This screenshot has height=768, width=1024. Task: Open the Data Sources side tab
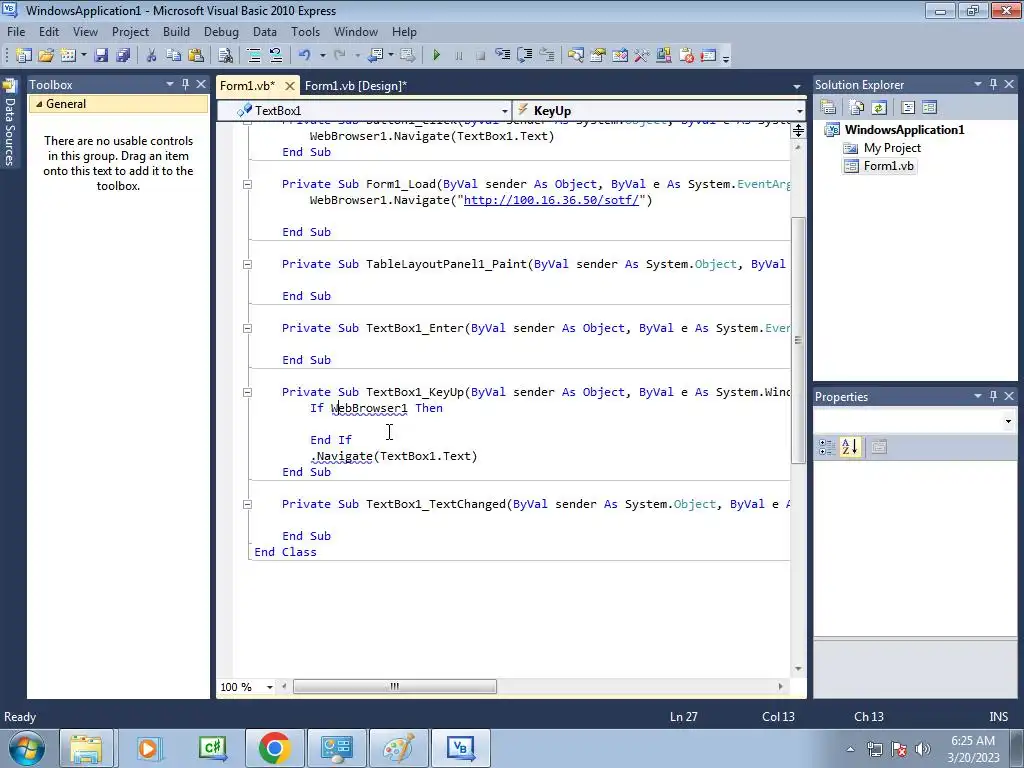point(9,124)
